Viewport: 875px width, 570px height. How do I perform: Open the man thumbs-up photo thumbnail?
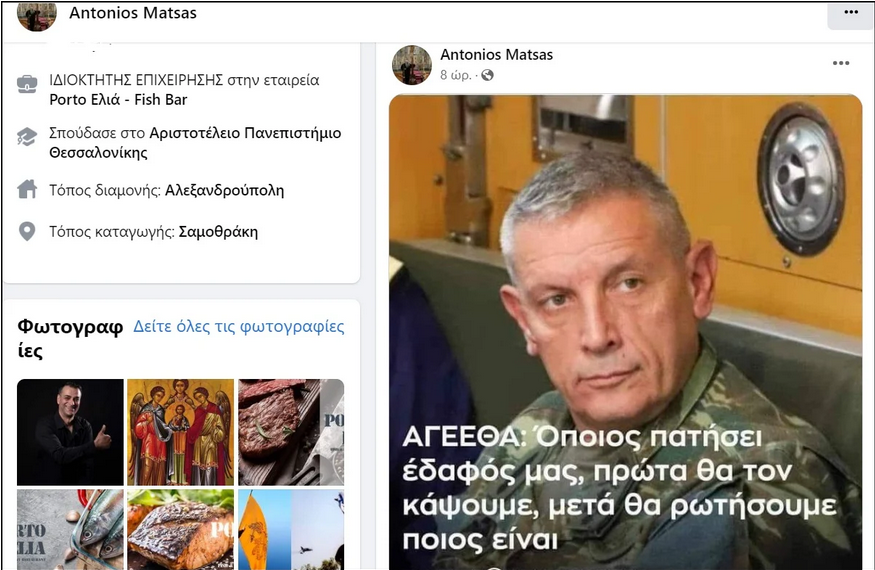tap(70, 432)
